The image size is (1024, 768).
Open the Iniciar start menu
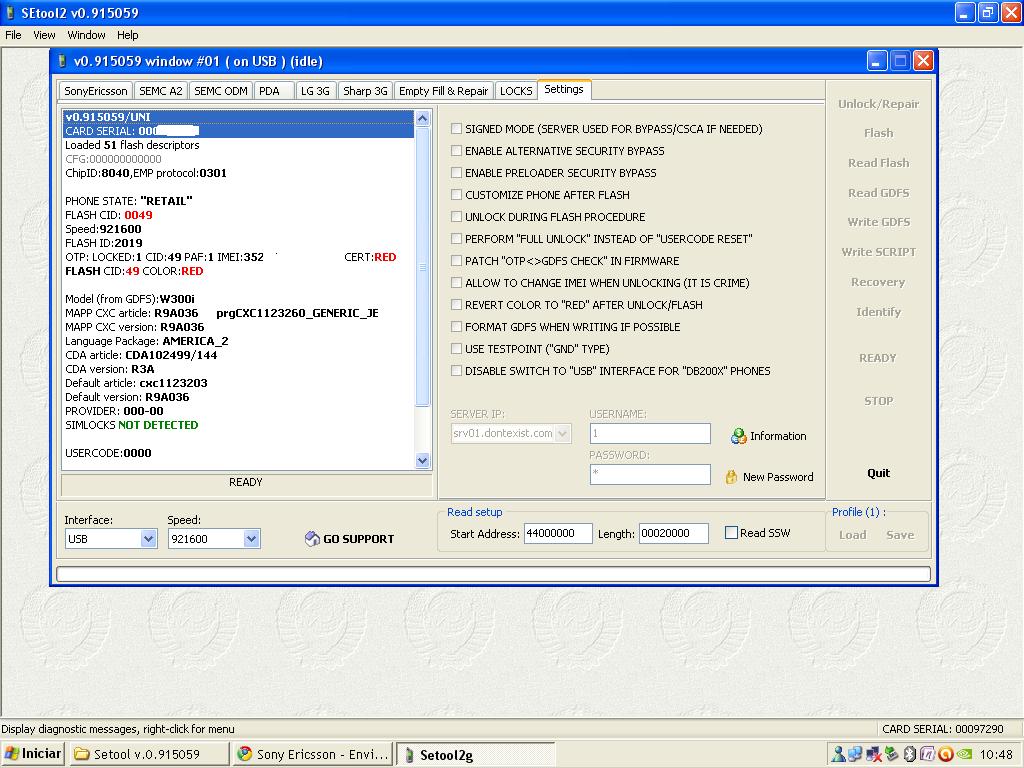33,754
